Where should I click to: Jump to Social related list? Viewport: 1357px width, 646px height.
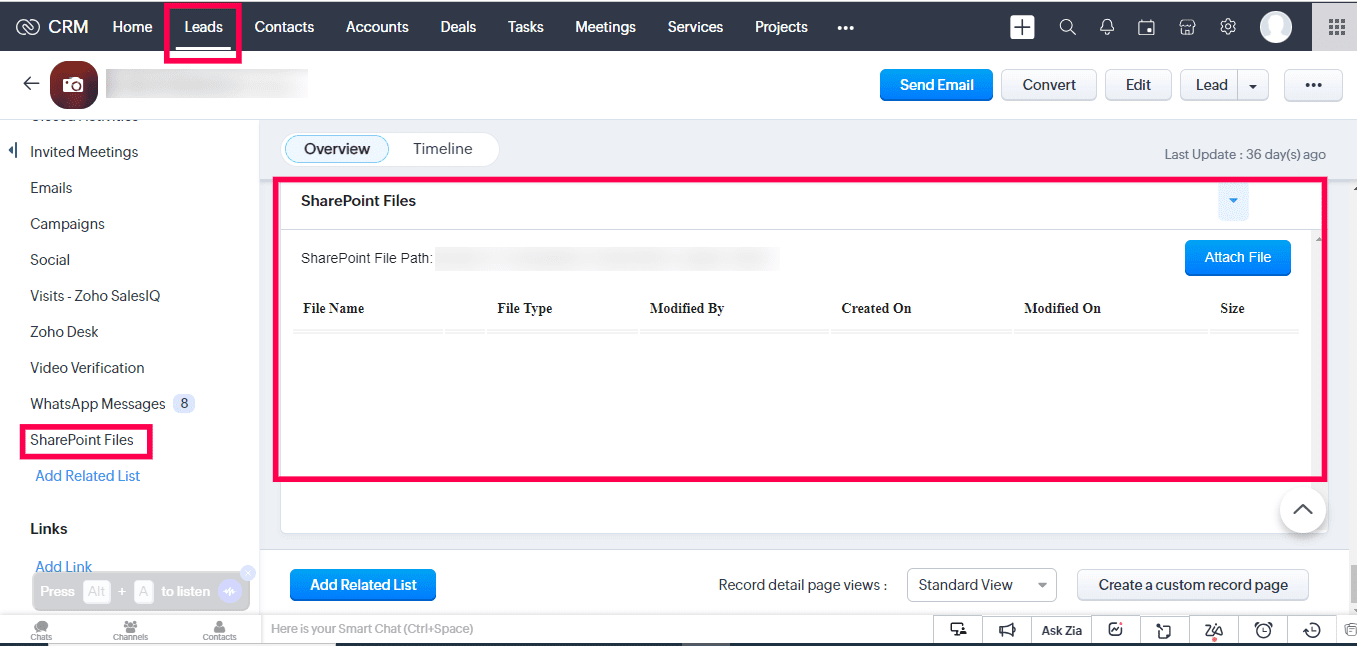(x=50, y=260)
